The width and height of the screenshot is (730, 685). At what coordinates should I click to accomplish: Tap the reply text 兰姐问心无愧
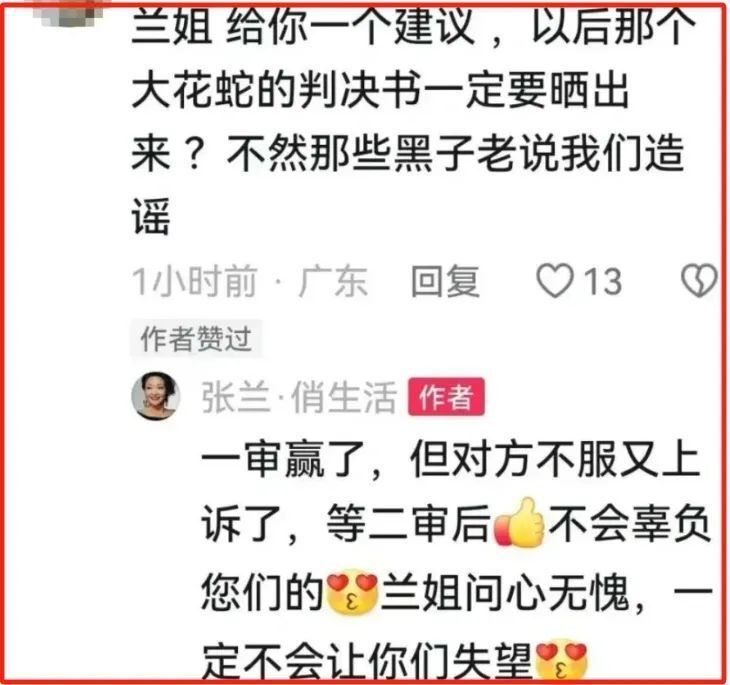pyautogui.click(x=505, y=592)
